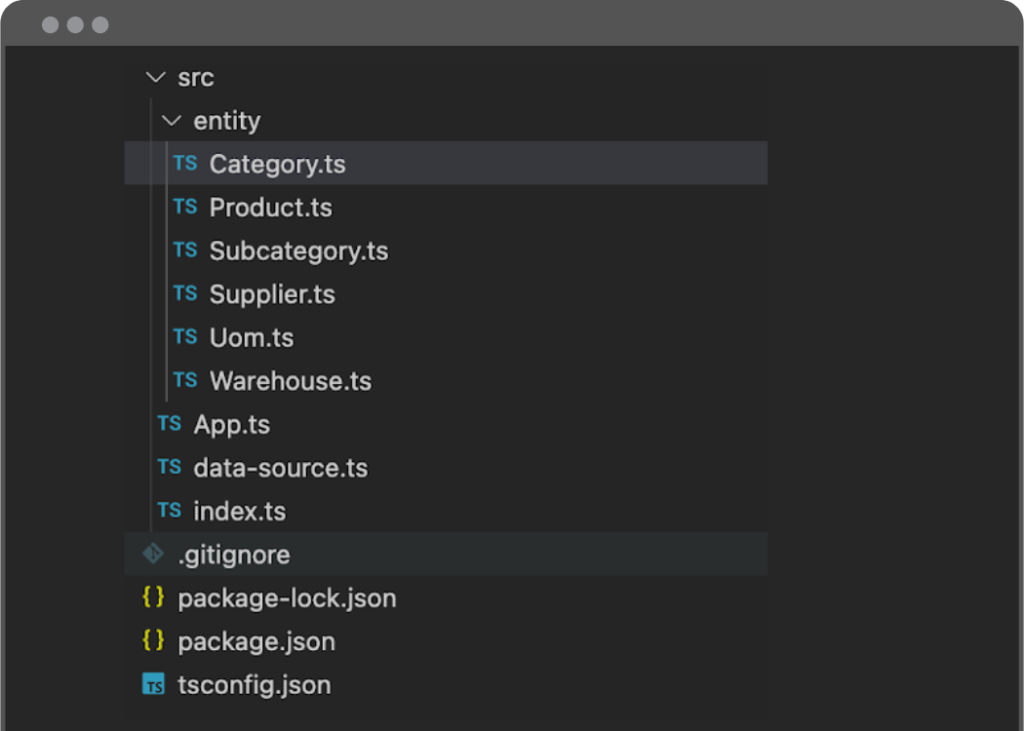Click the TS icon beside Warehouse.ts
1024x731 pixels.
[x=185, y=380]
